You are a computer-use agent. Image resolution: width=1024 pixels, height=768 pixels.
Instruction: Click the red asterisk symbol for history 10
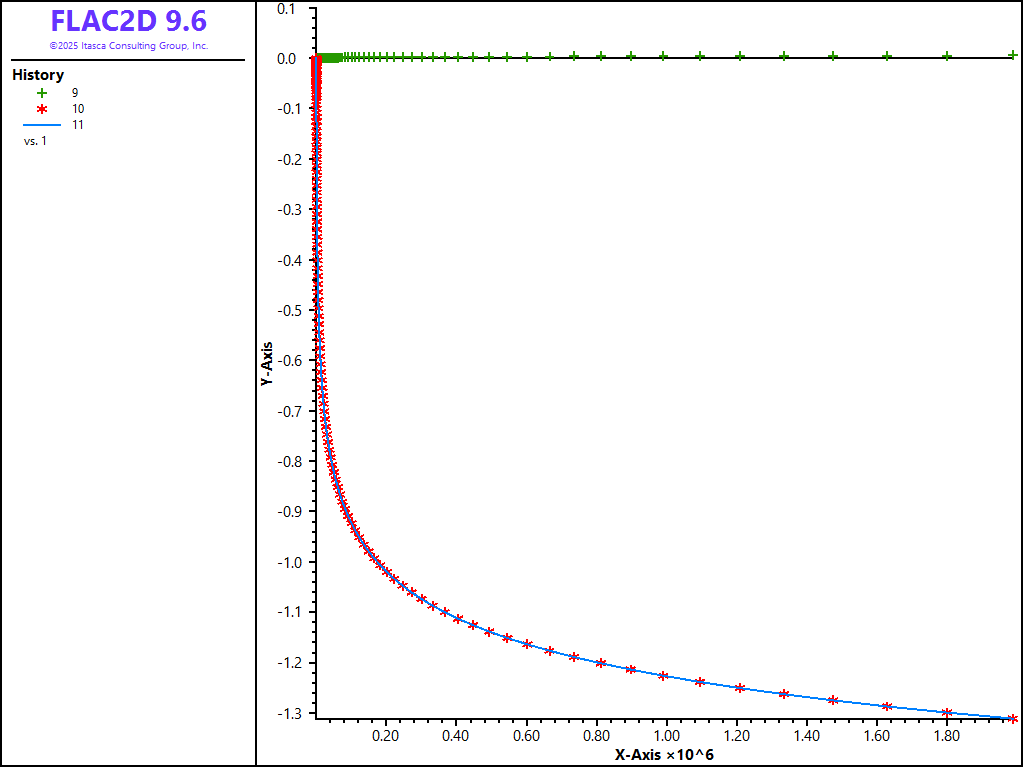pos(42,108)
